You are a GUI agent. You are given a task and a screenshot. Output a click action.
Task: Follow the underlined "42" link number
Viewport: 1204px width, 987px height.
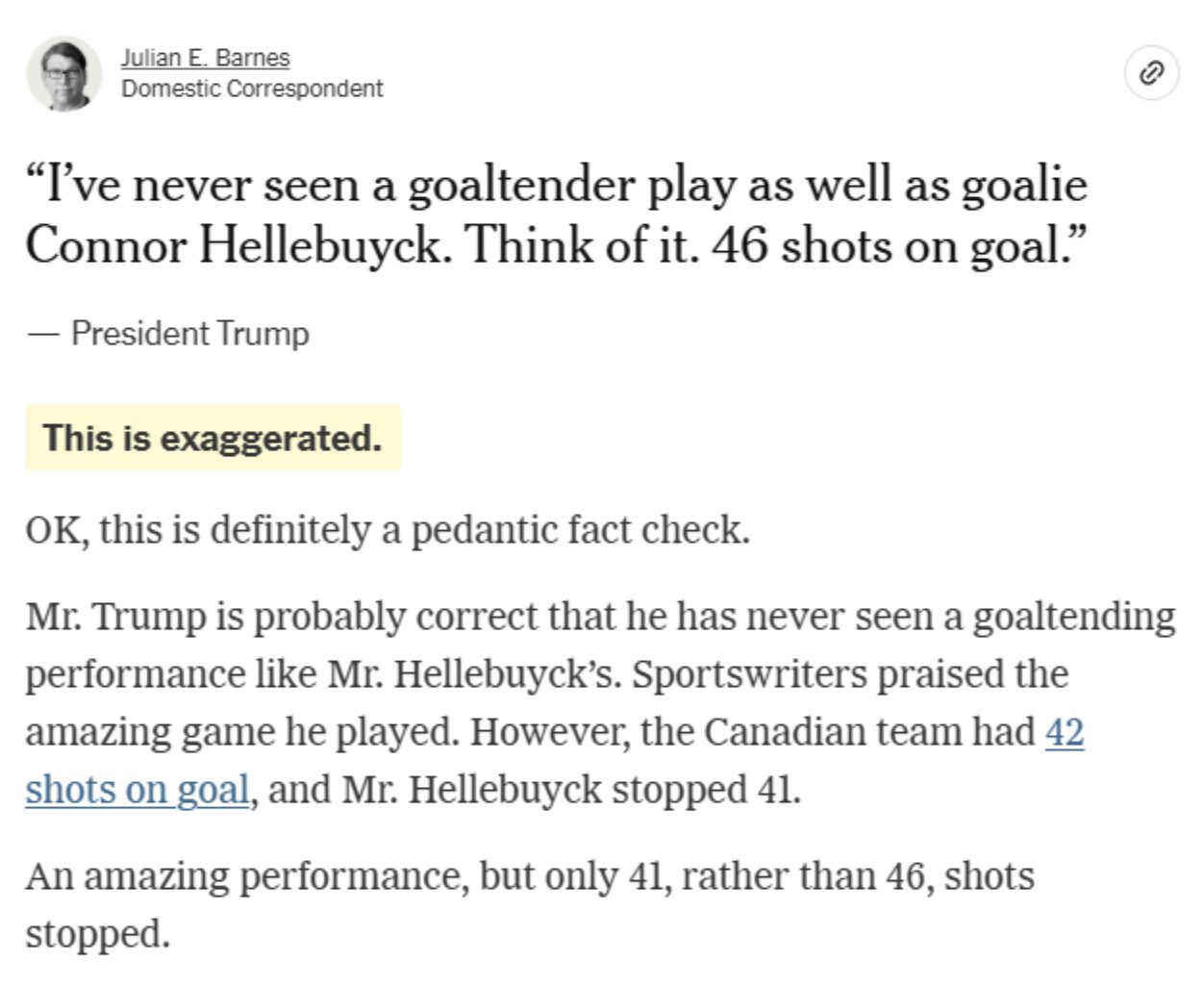pos(1064,732)
